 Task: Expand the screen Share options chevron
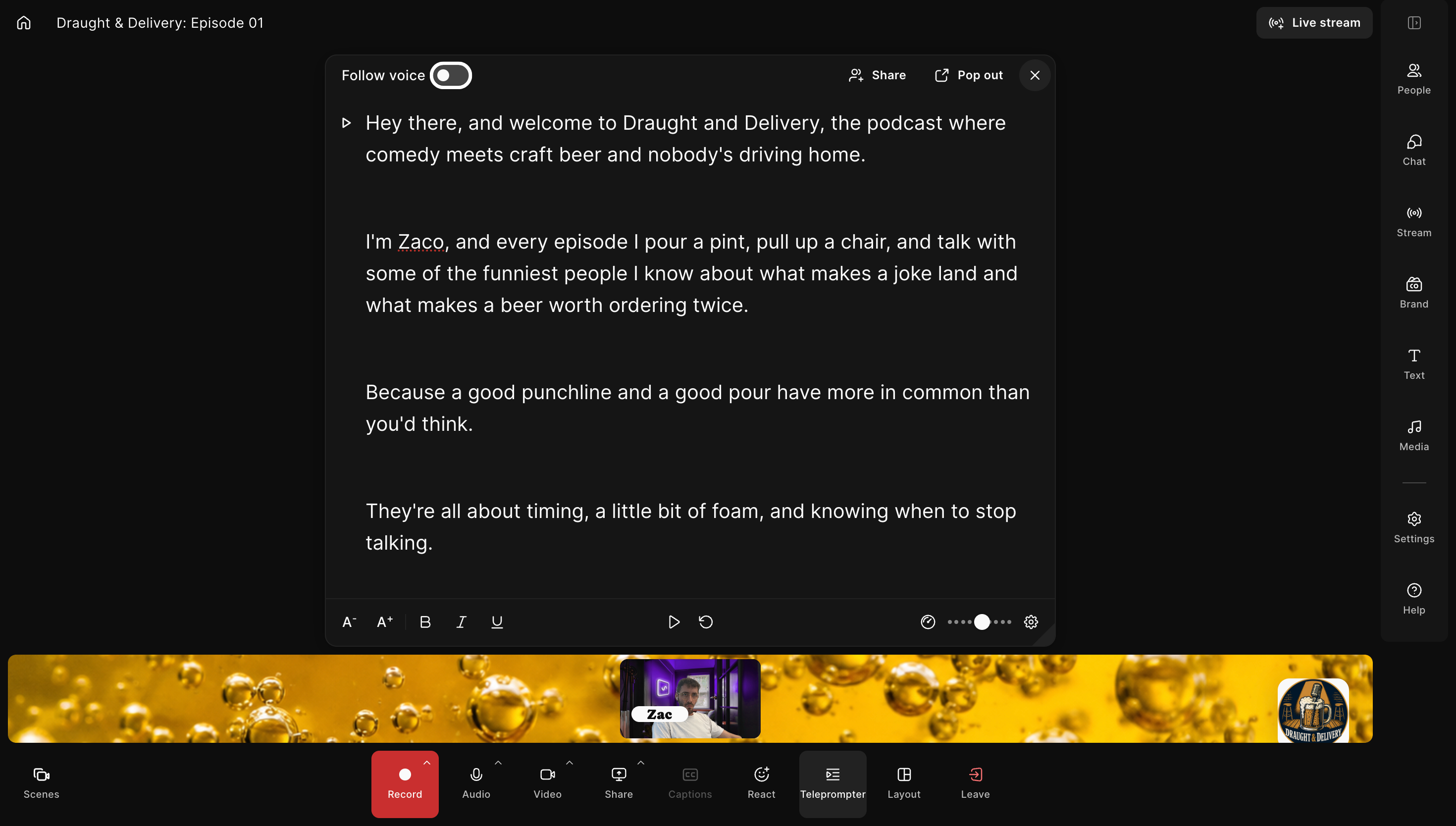640,763
